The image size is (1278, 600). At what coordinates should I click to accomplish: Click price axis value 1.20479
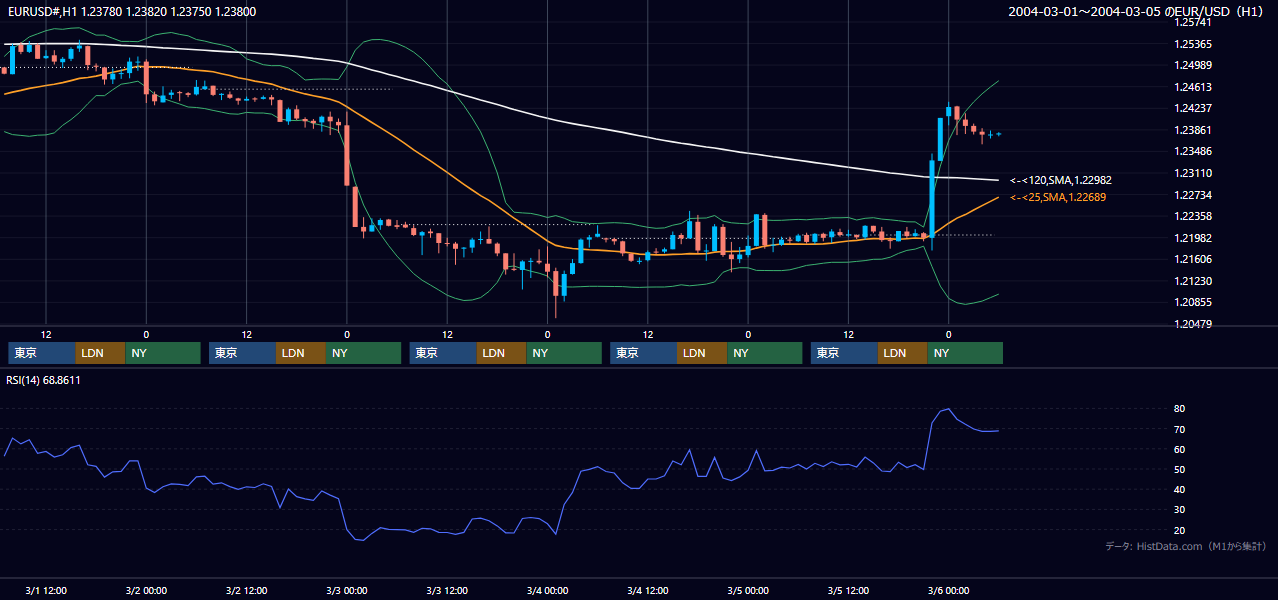point(1192,324)
